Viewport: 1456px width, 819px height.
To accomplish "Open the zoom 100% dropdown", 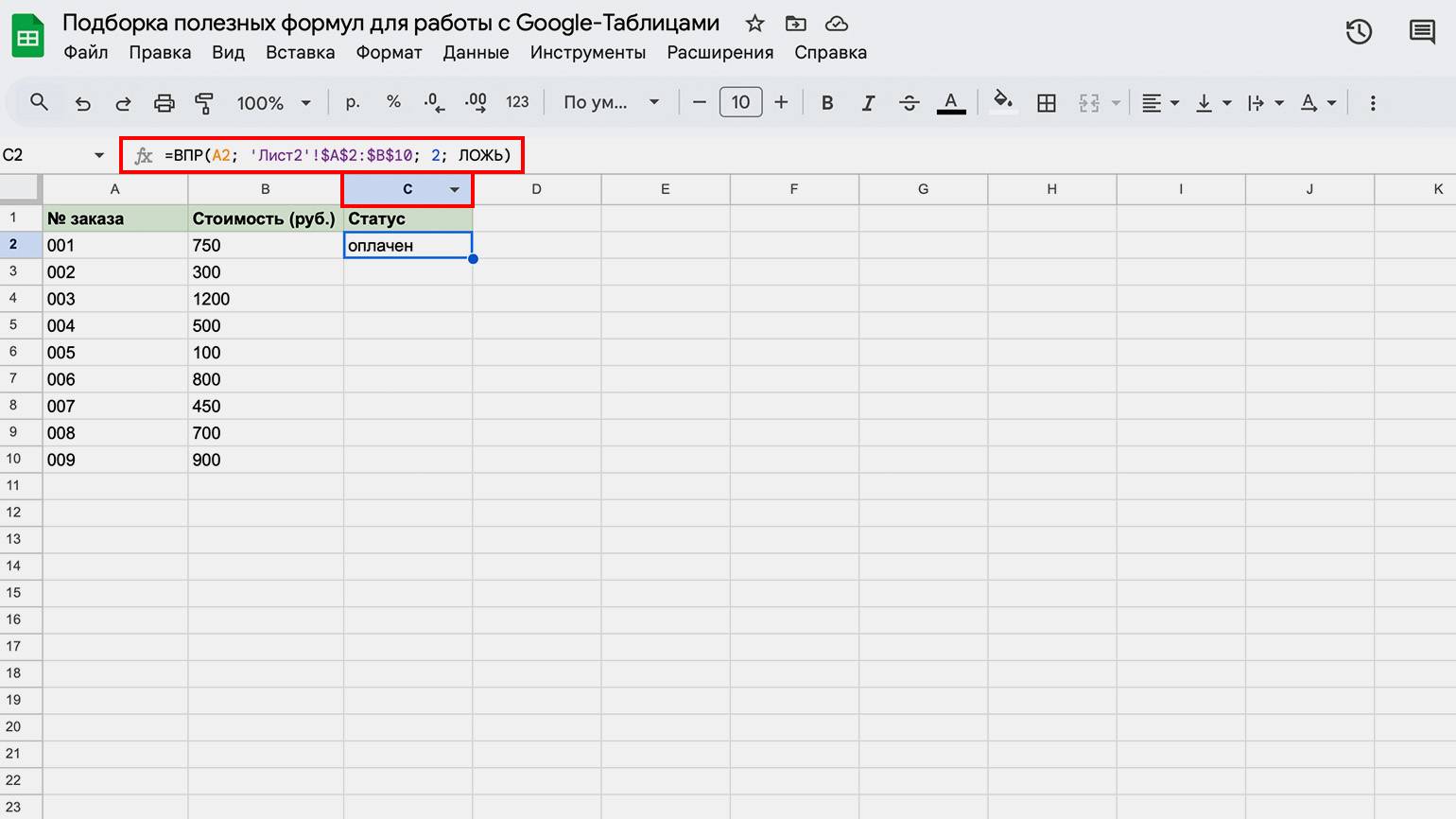I will (x=274, y=103).
